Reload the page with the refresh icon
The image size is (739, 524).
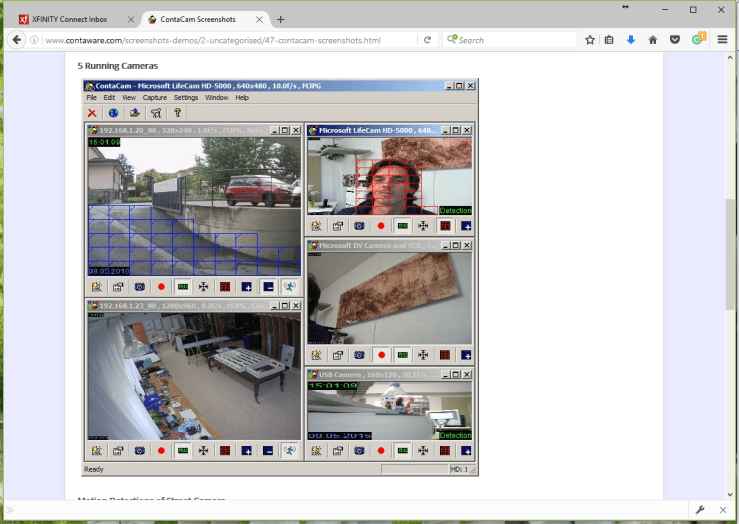[427, 40]
